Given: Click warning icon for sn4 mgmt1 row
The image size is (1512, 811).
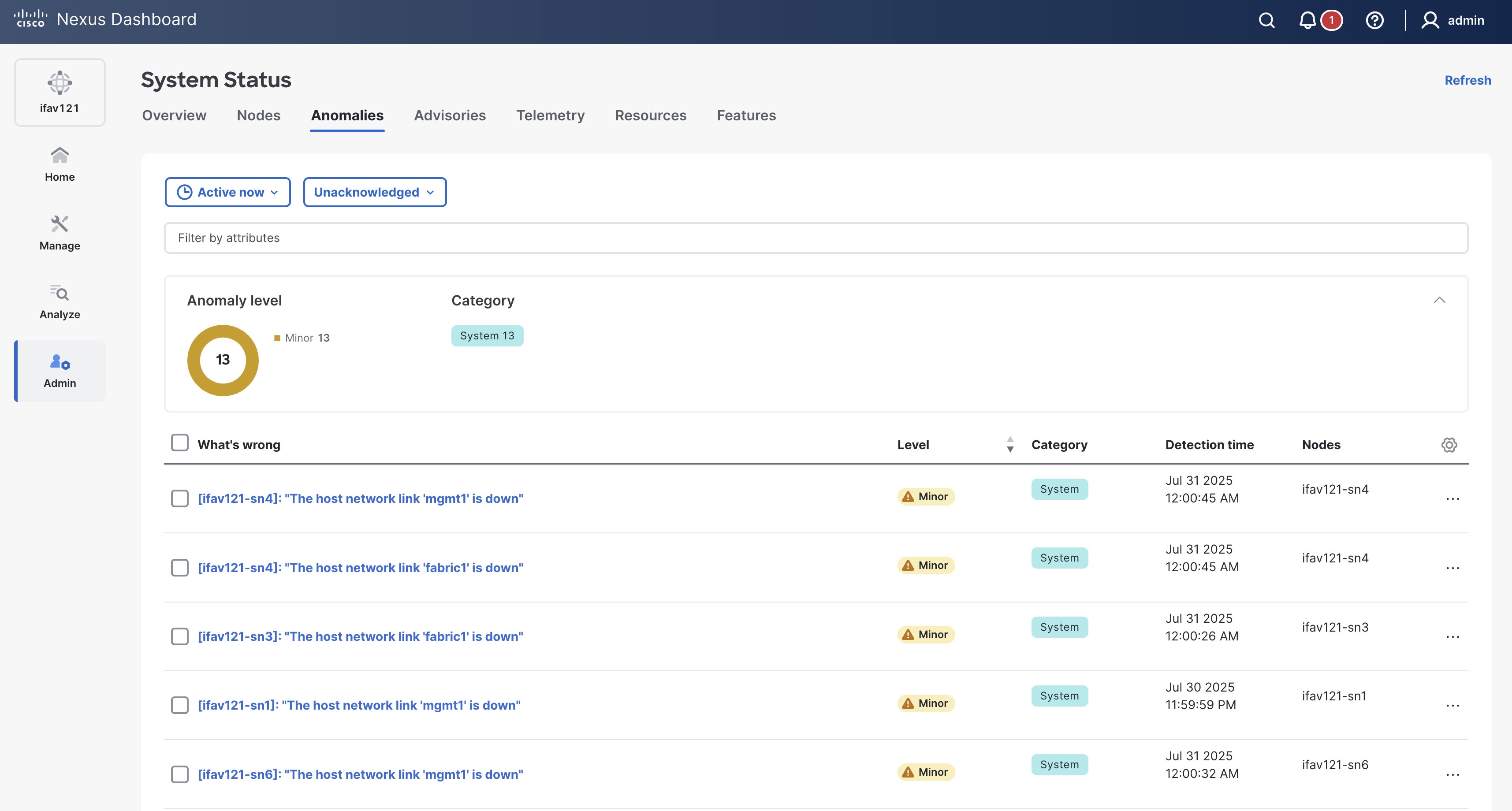Looking at the screenshot, I should [x=908, y=497].
